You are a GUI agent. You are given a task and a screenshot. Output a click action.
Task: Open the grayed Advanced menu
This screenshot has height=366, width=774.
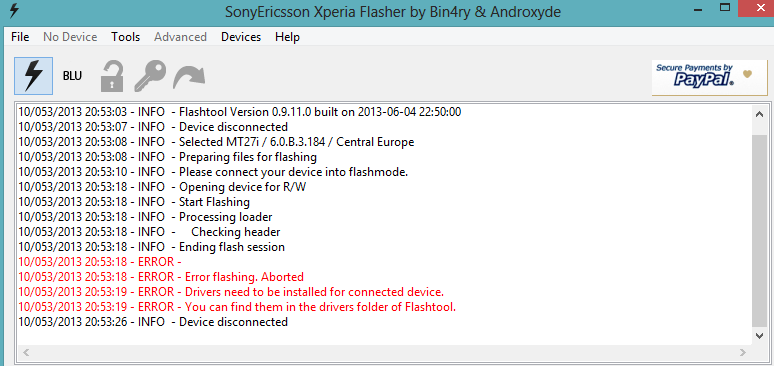(180, 37)
